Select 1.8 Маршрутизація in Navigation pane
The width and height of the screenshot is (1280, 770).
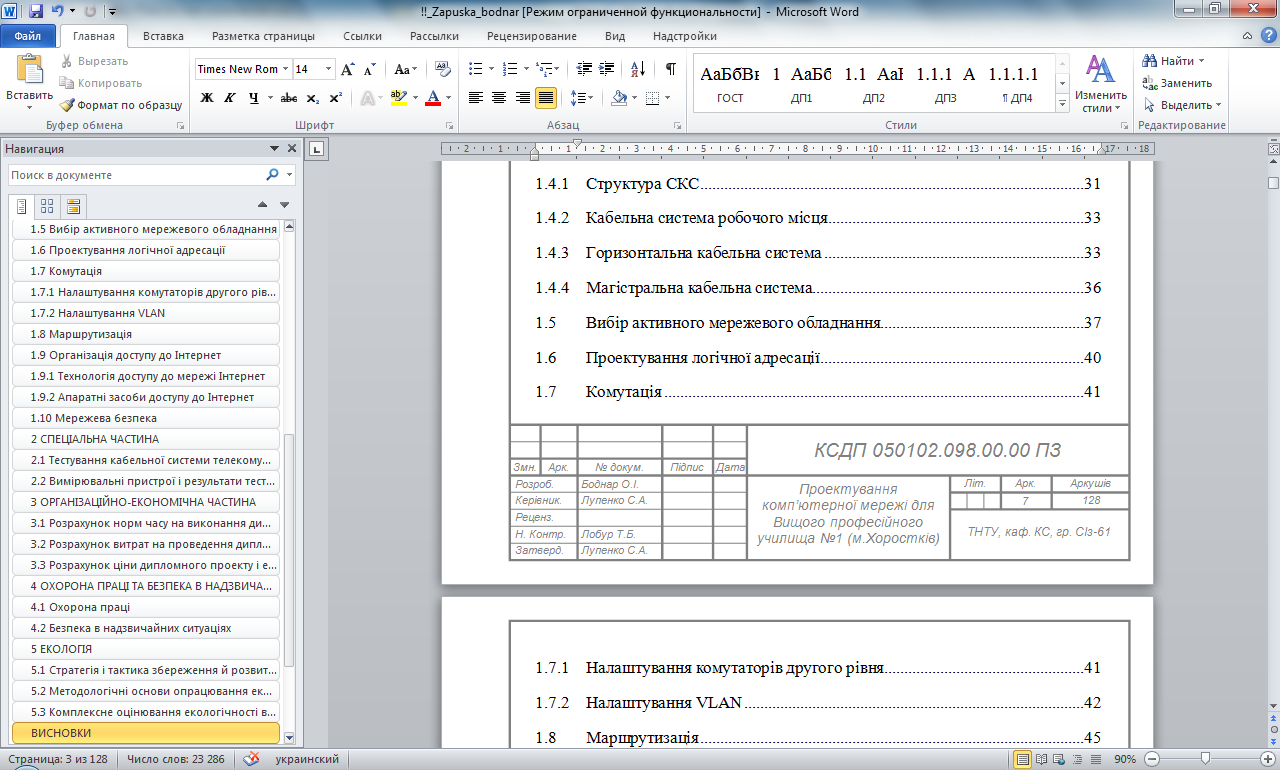coord(145,334)
